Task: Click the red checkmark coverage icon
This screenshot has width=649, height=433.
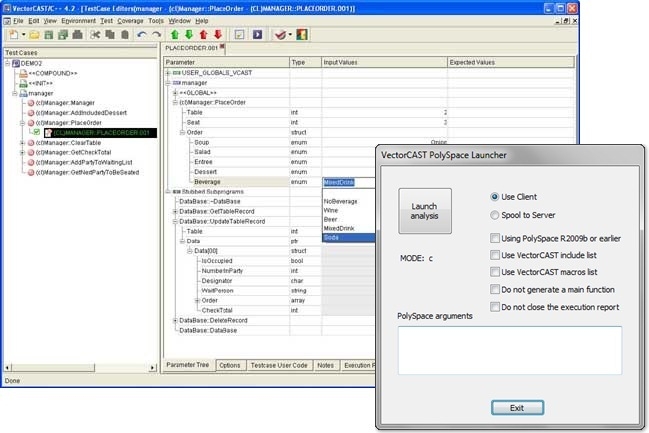Action: click(280, 35)
